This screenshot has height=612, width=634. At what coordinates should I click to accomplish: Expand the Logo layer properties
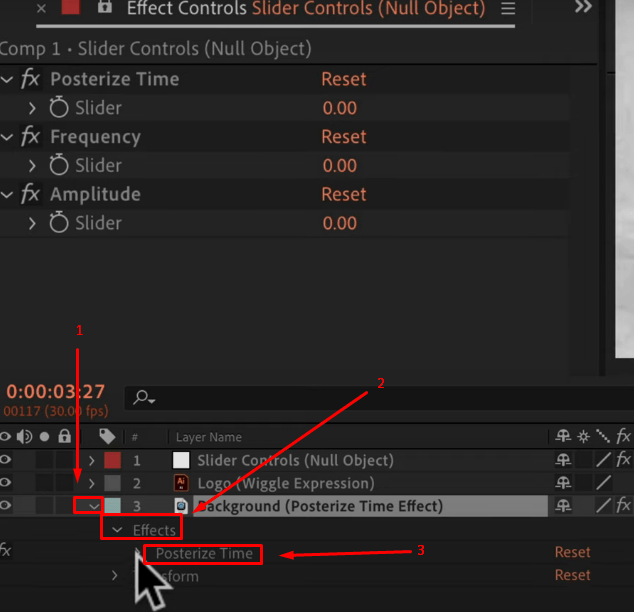(x=92, y=483)
